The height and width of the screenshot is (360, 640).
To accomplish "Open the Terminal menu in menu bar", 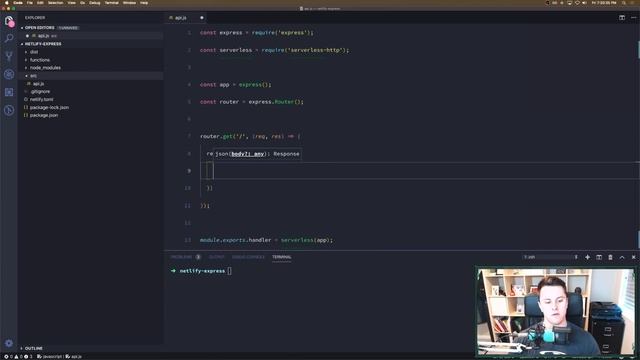I will pyautogui.click(x=111, y=3).
